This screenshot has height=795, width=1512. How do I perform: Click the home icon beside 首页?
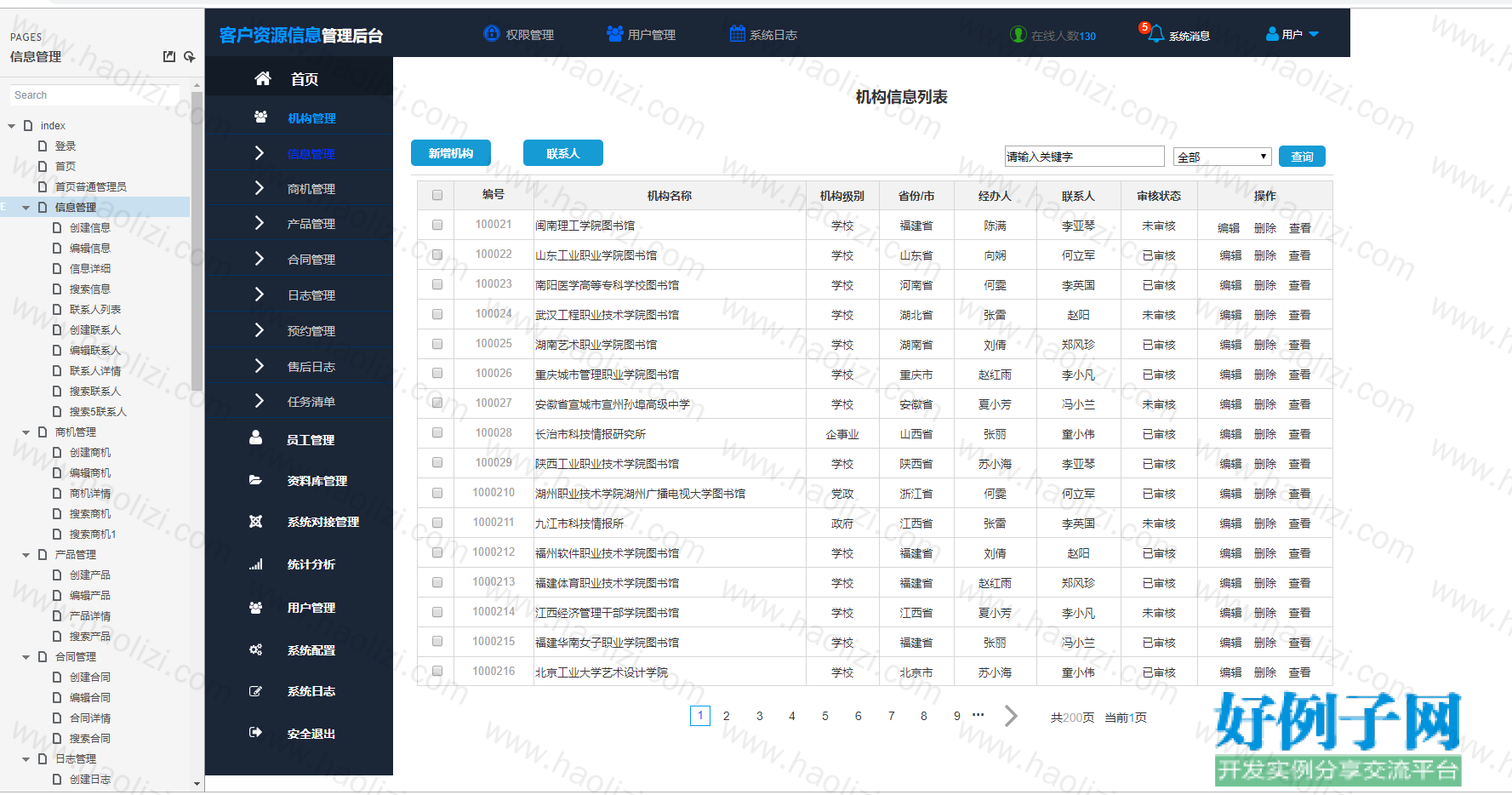click(263, 78)
